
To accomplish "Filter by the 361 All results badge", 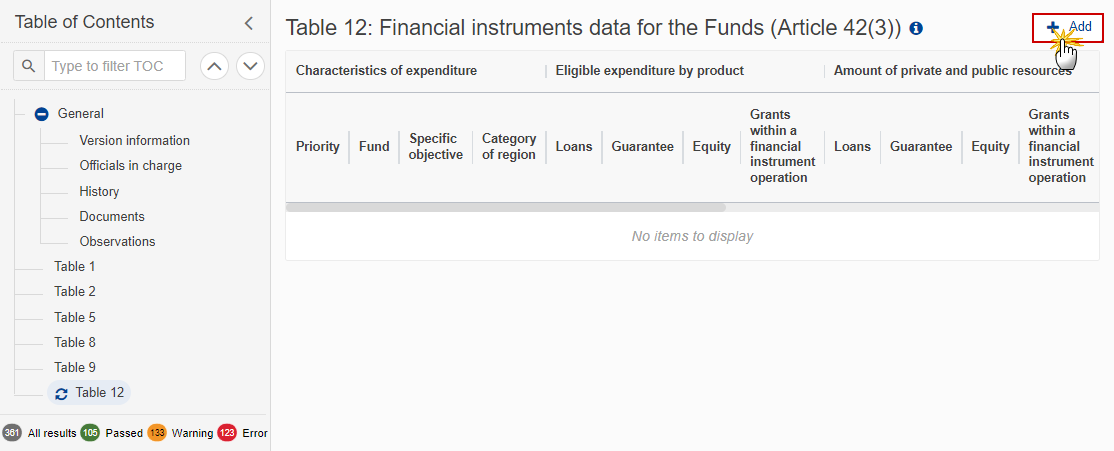I will pos(11,433).
